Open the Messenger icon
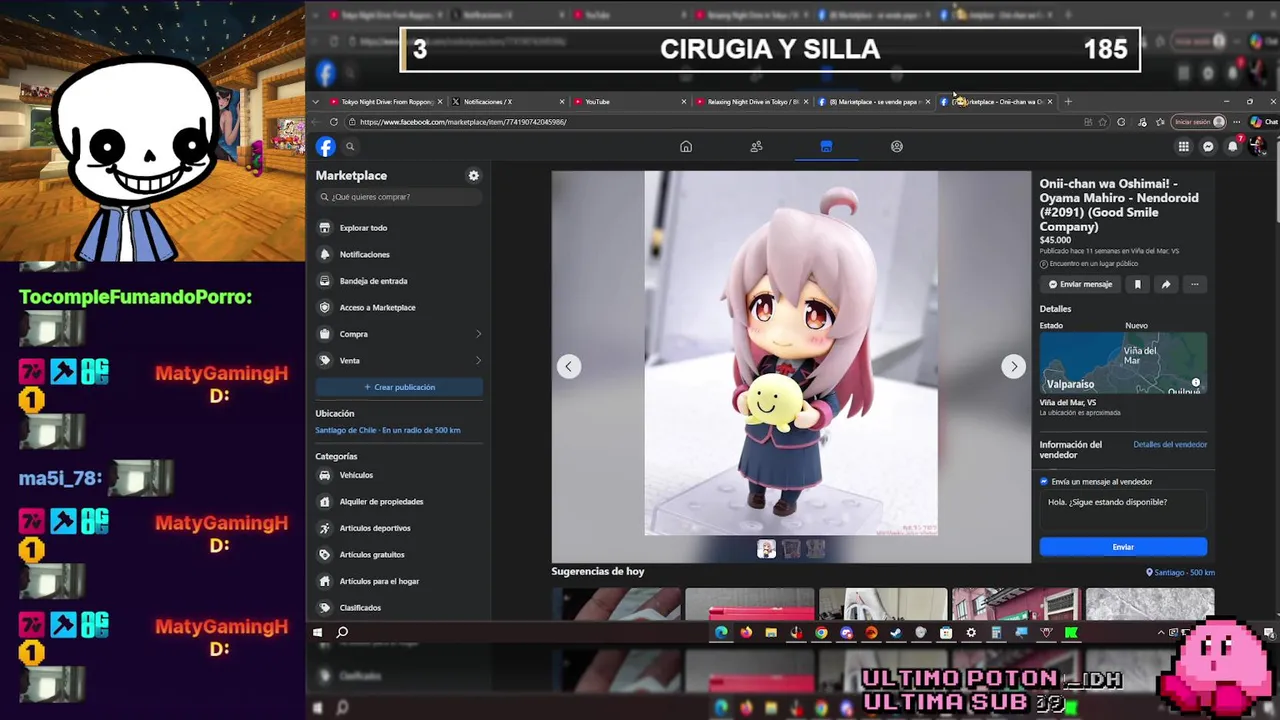Image resolution: width=1280 pixels, height=720 pixels. point(1208,147)
